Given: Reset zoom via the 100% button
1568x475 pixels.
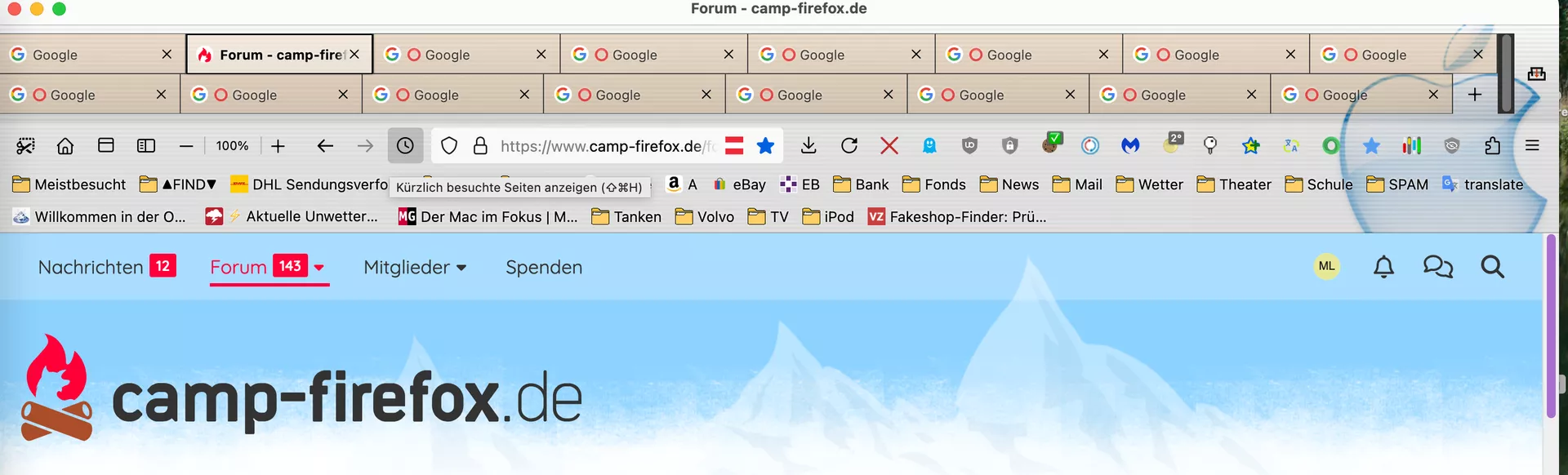Looking at the screenshot, I should (x=232, y=146).
